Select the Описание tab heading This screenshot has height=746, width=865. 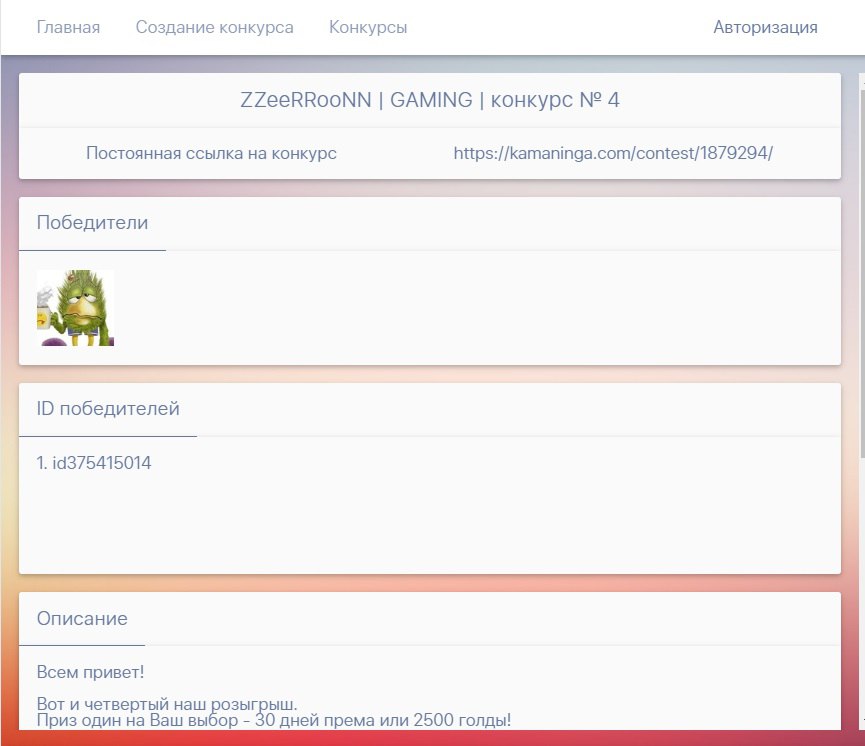coord(82,618)
